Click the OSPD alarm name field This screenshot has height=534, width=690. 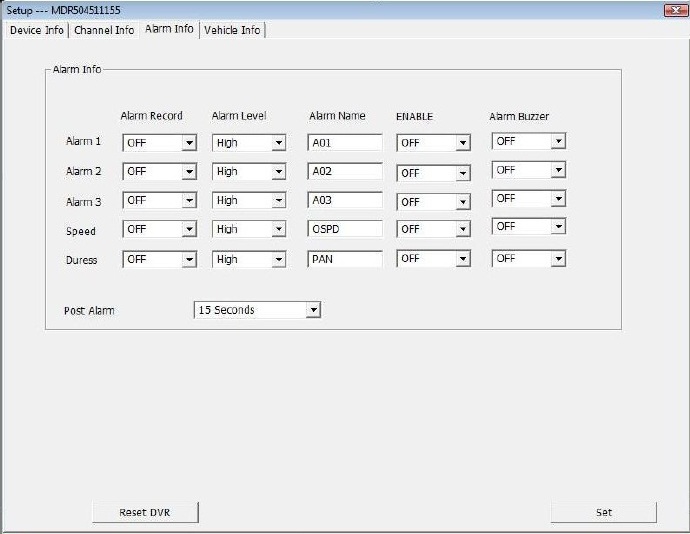click(345, 229)
